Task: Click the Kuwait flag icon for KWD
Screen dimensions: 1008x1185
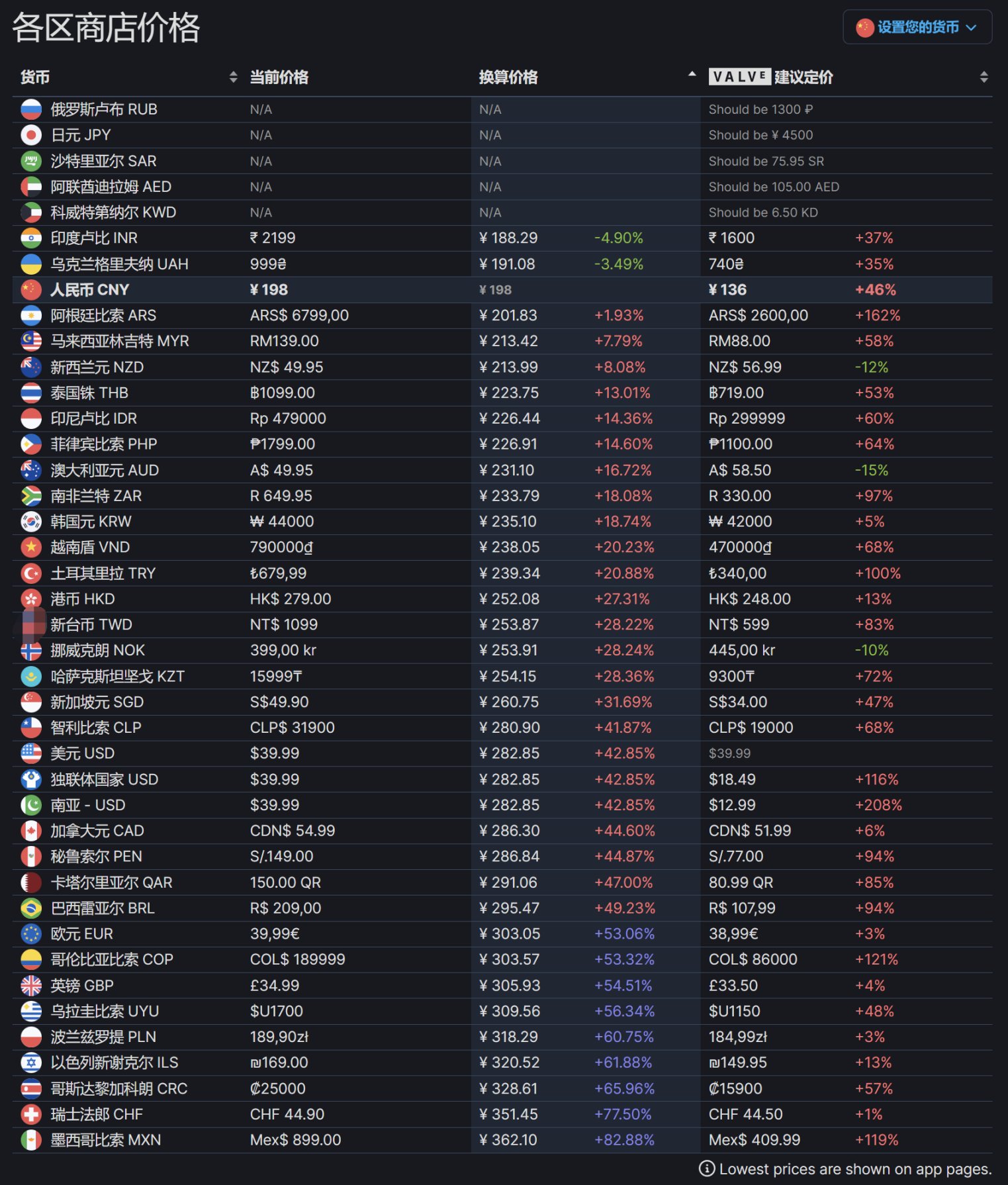Action: click(31, 213)
